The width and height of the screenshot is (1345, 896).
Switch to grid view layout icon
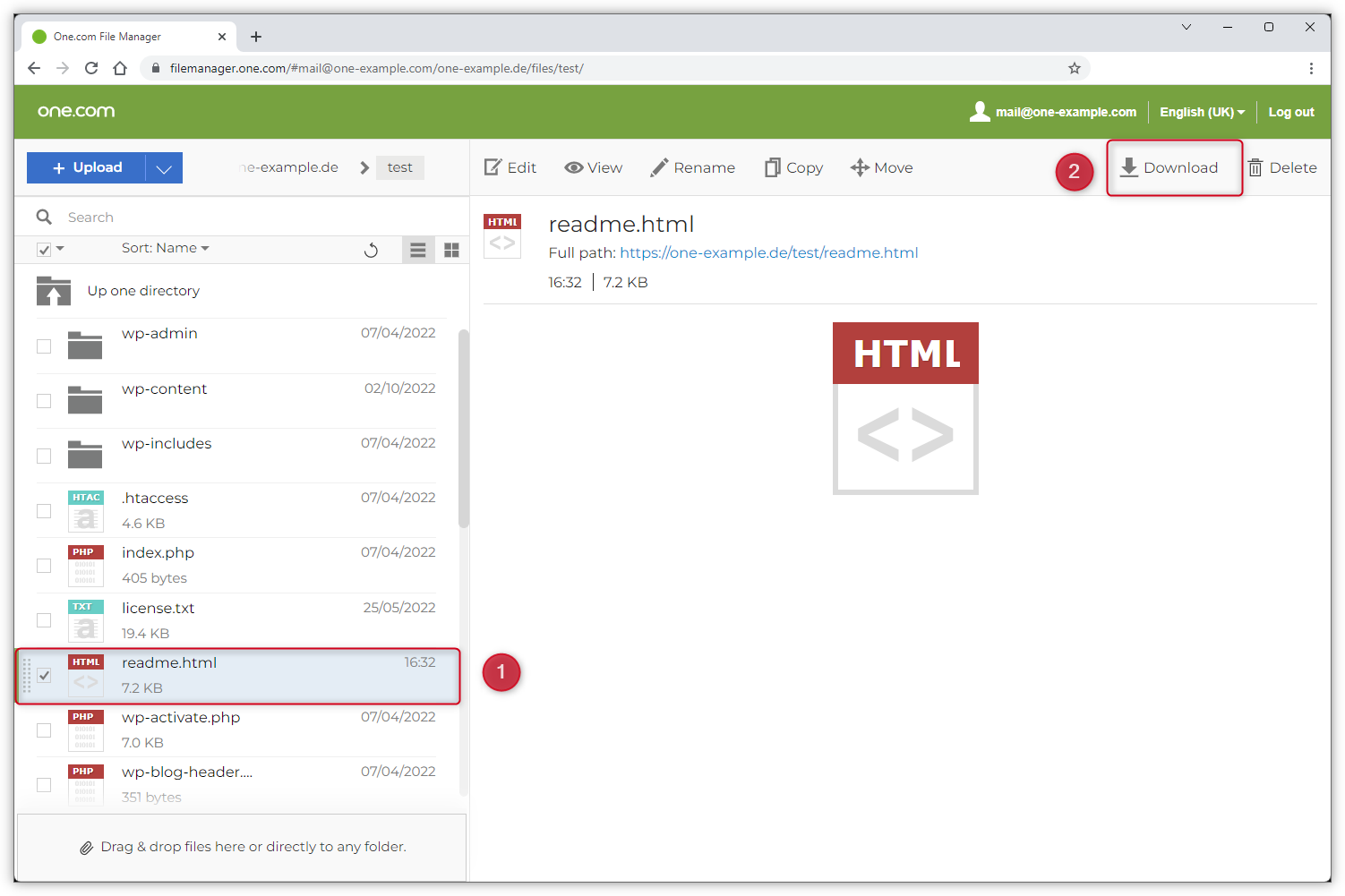pyautogui.click(x=451, y=251)
